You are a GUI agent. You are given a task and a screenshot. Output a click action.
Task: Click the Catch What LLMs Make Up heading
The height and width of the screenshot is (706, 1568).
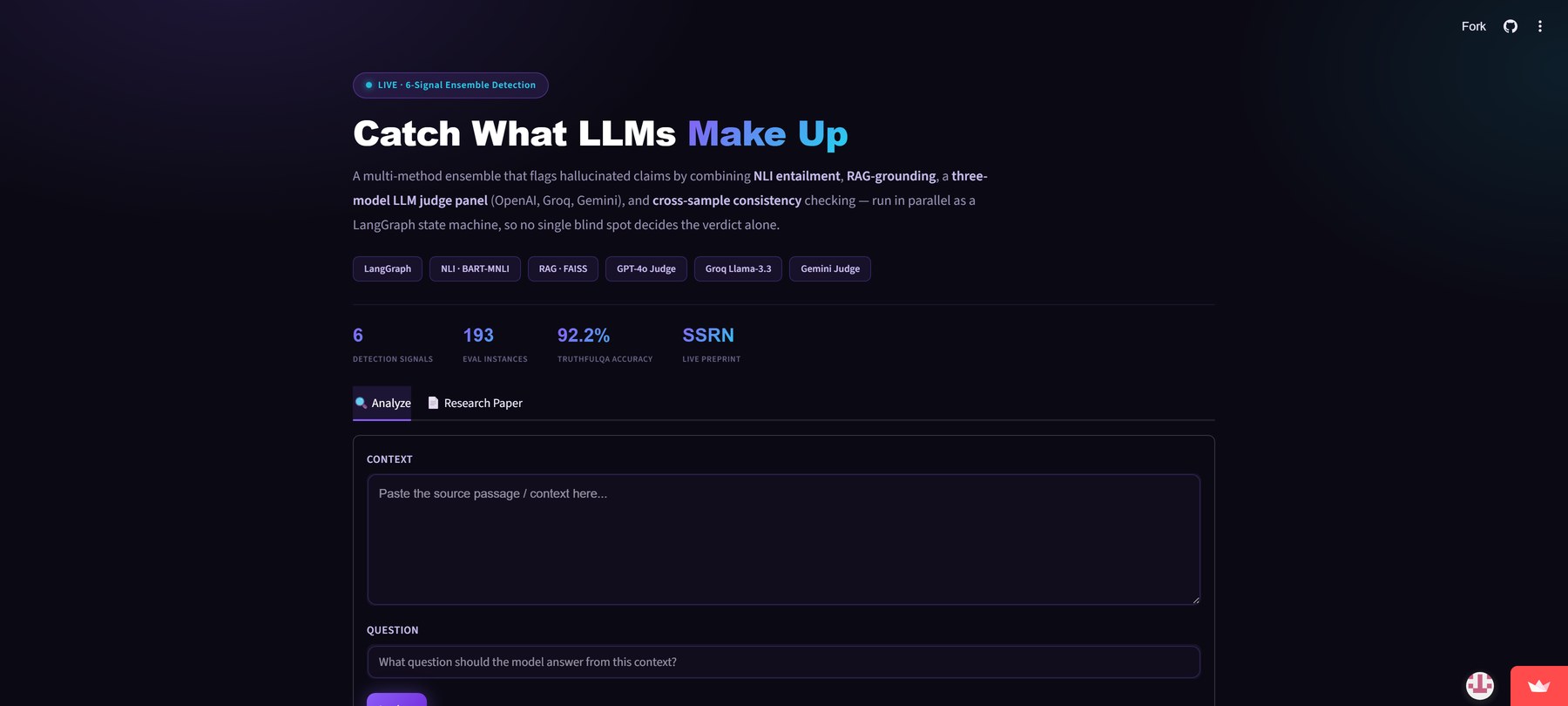pyautogui.click(x=600, y=133)
